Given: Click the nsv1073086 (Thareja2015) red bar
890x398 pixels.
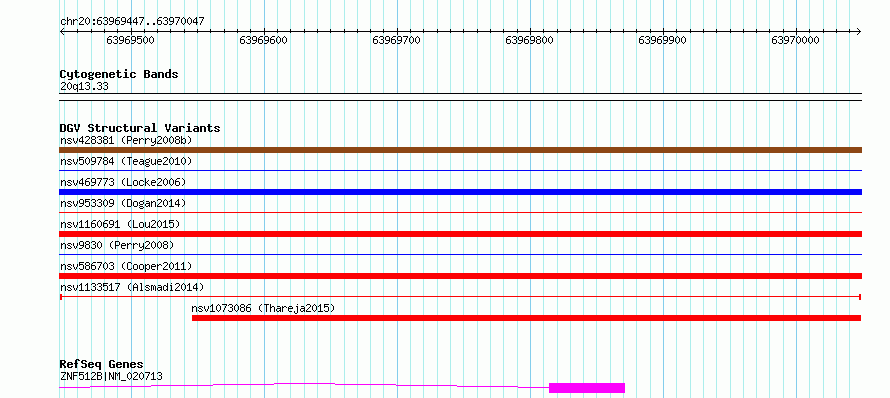Looking at the screenshot, I should pyautogui.click(x=526, y=318).
